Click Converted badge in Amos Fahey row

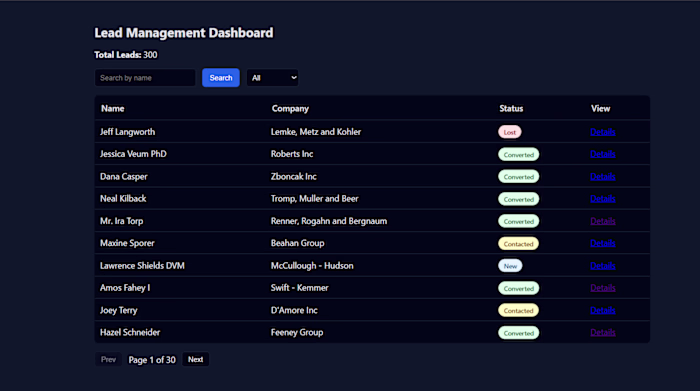(519, 288)
